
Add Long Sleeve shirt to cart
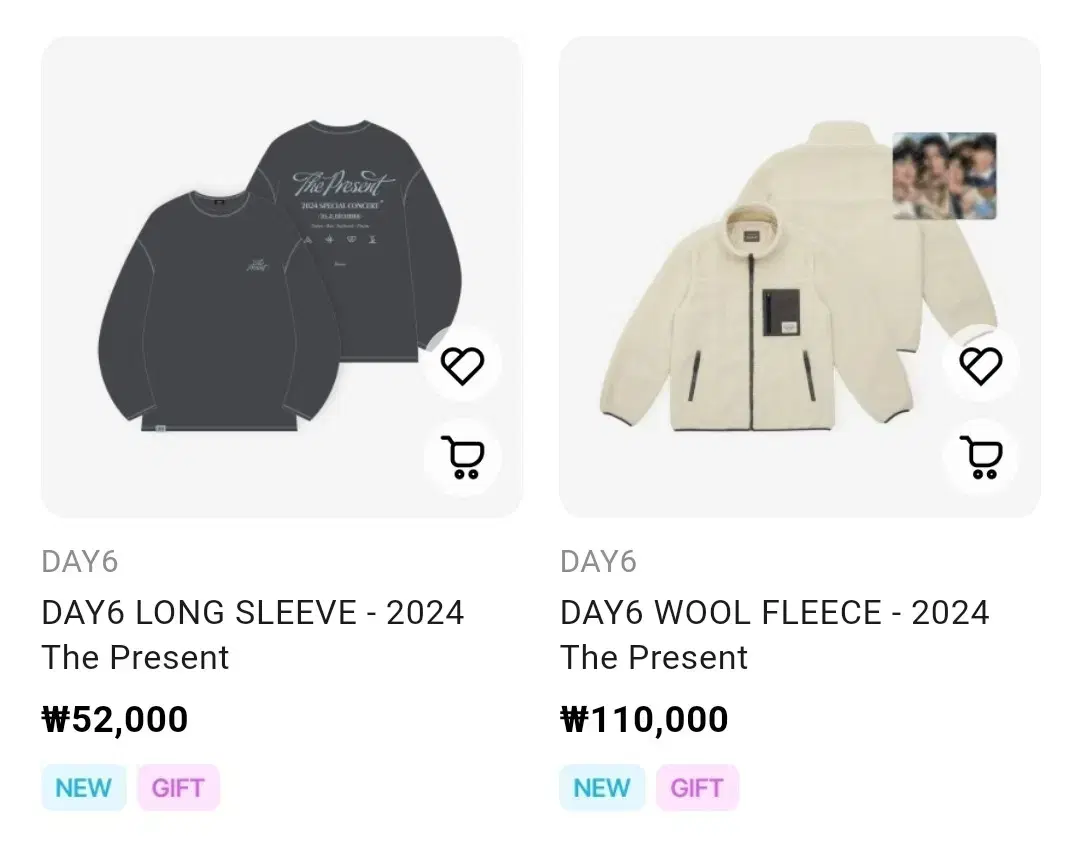coord(462,457)
